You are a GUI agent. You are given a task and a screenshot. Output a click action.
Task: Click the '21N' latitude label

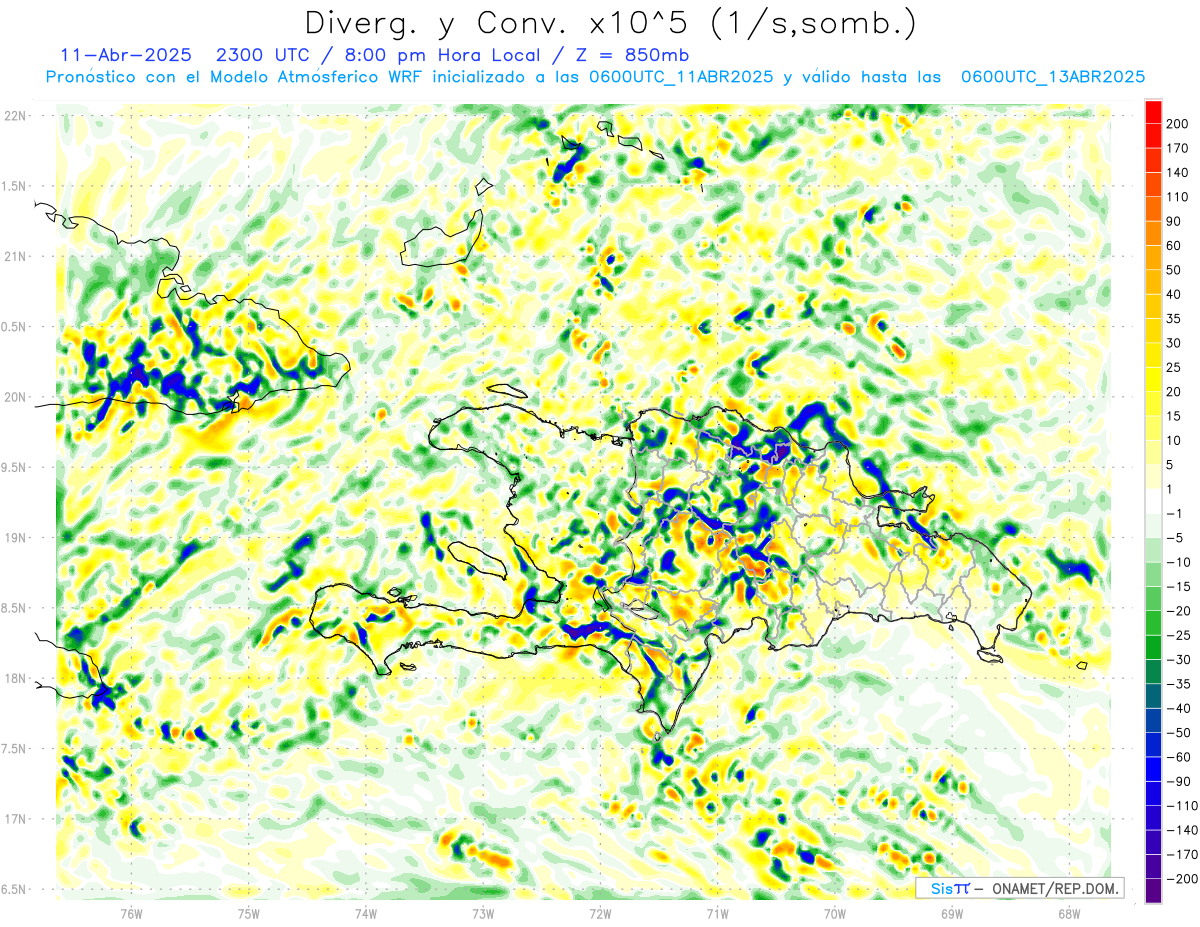pos(14,256)
